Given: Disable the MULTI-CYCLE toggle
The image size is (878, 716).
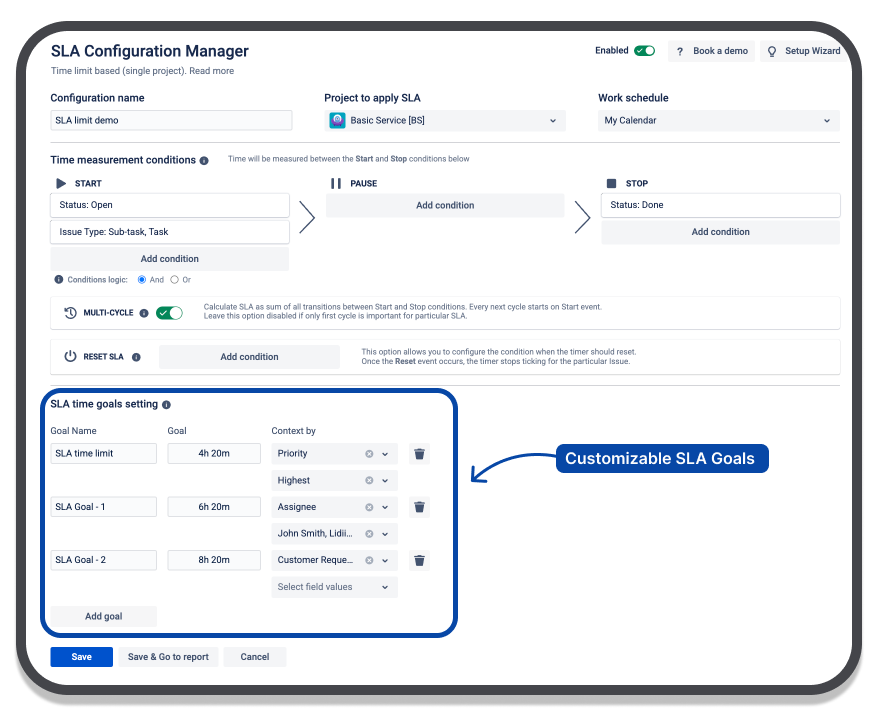Looking at the screenshot, I should pyautogui.click(x=169, y=313).
